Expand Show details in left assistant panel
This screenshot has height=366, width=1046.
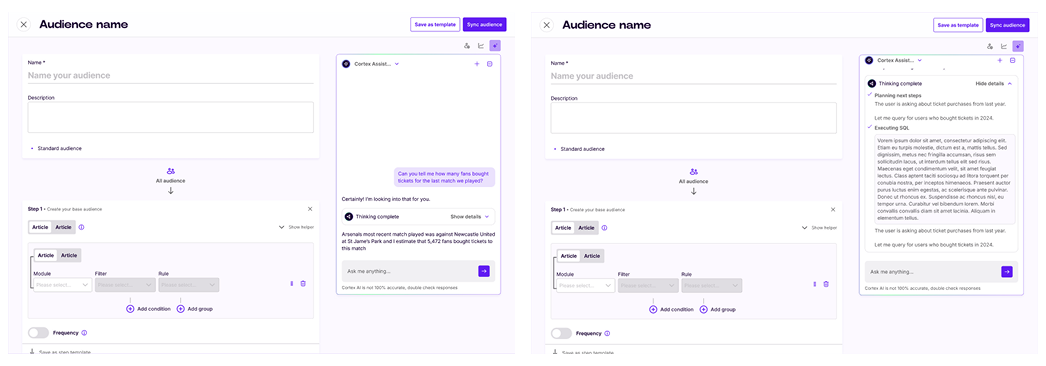click(x=470, y=217)
